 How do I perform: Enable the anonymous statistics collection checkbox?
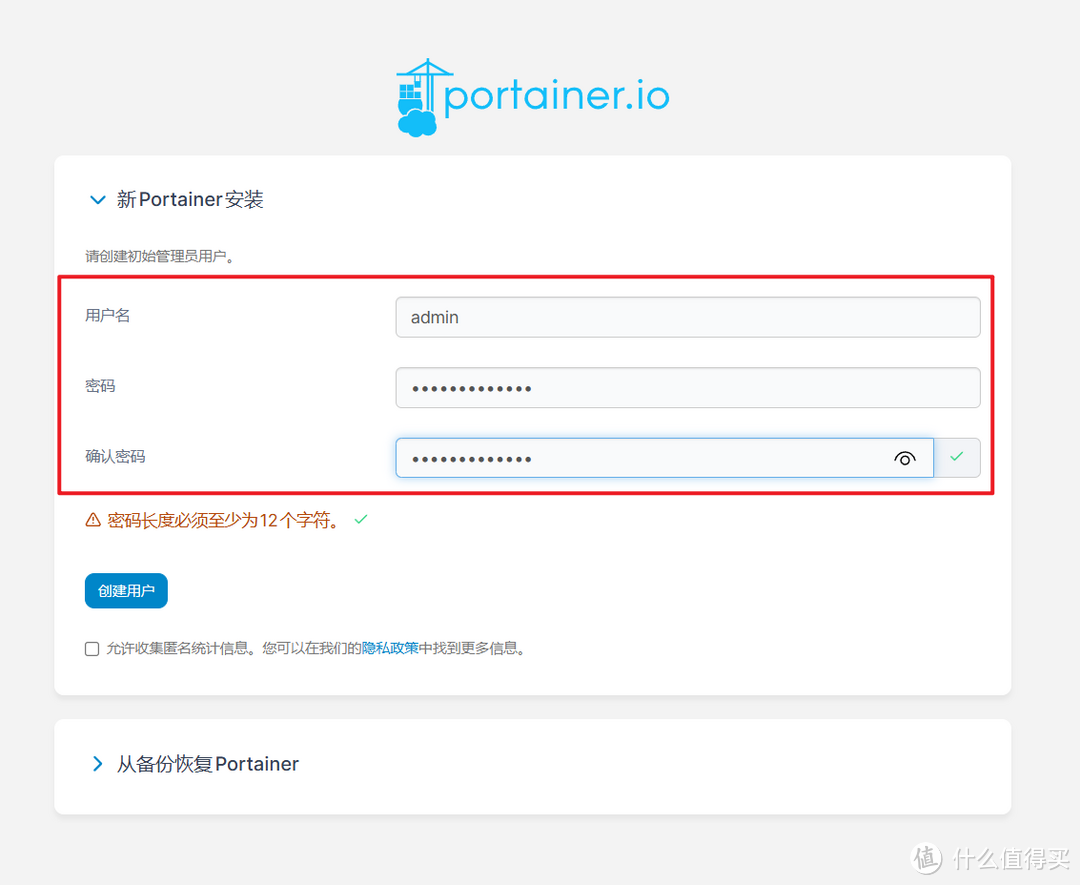point(91,648)
